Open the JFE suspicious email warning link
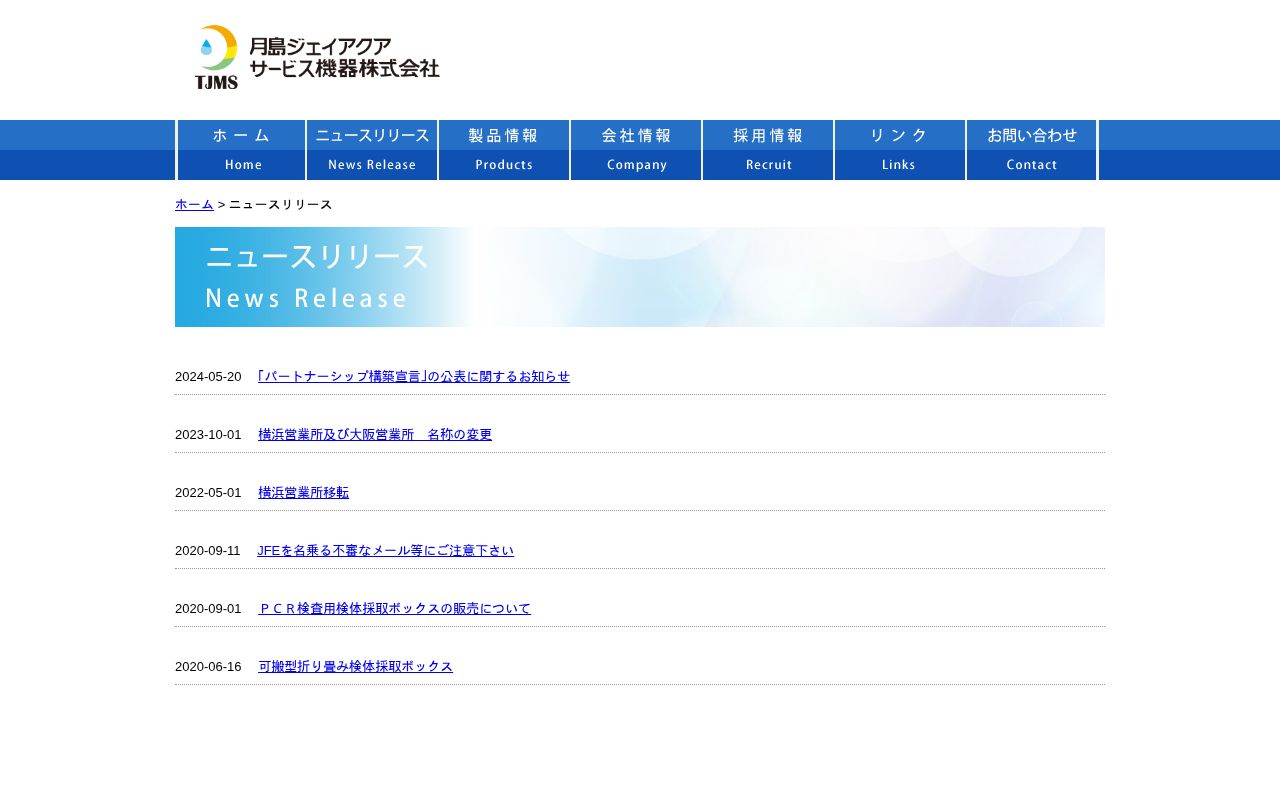The height and width of the screenshot is (800, 1280). [x=385, y=551]
